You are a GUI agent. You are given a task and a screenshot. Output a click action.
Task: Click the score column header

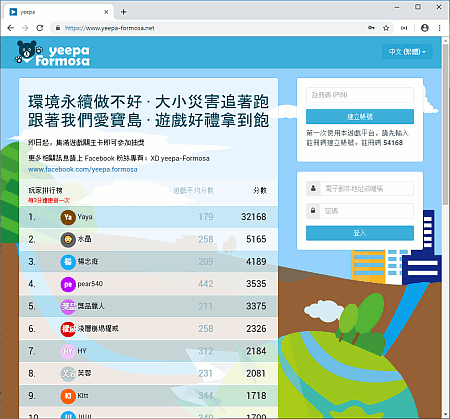click(x=260, y=190)
